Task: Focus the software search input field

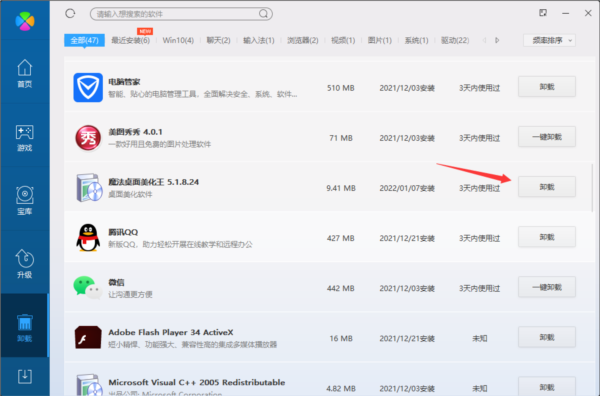Action: [176, 14]
